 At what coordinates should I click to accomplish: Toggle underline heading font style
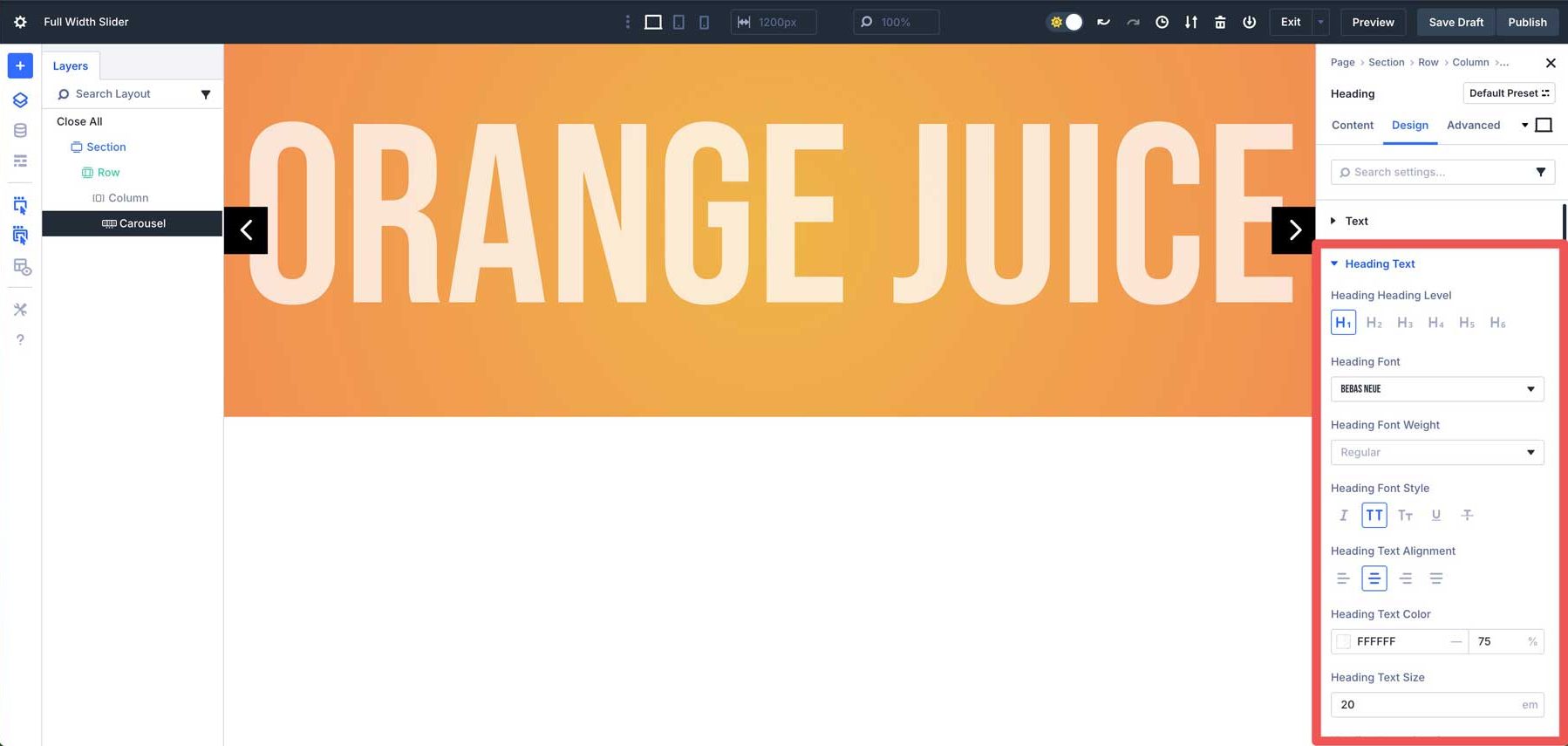point(1436,516)
